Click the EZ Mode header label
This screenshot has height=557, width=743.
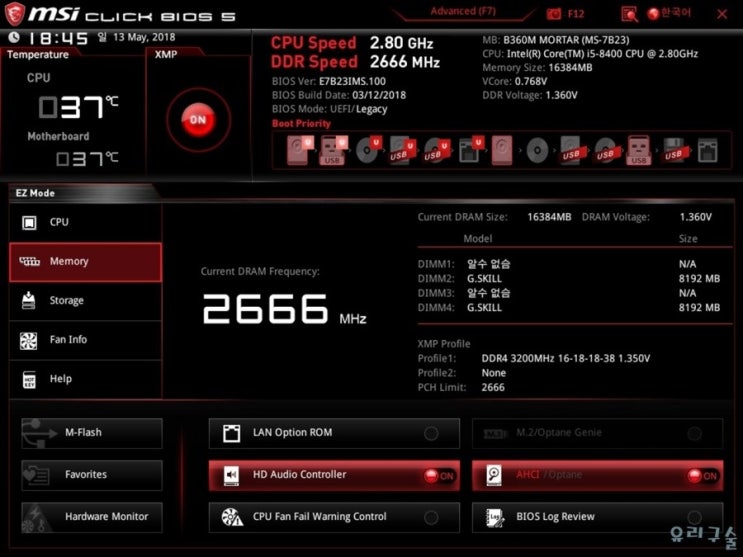pos(35,193)
